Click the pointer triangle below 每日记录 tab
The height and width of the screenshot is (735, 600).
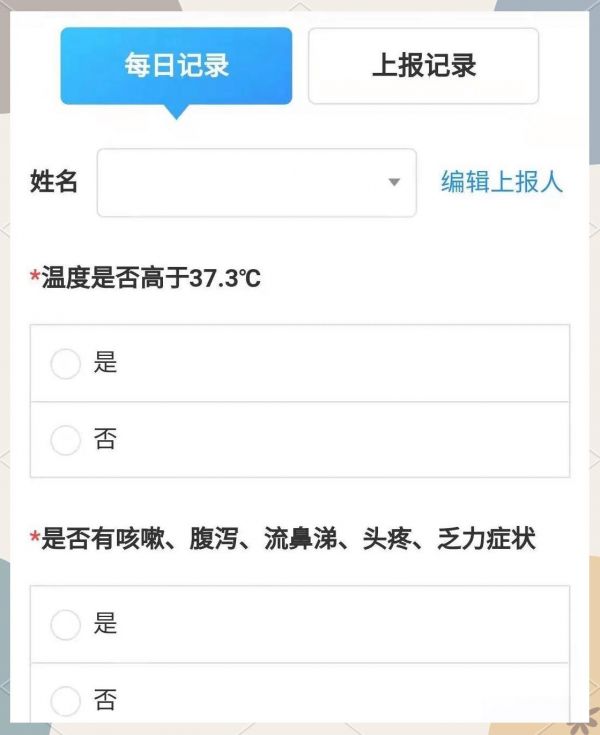click(x=176, y=112)
